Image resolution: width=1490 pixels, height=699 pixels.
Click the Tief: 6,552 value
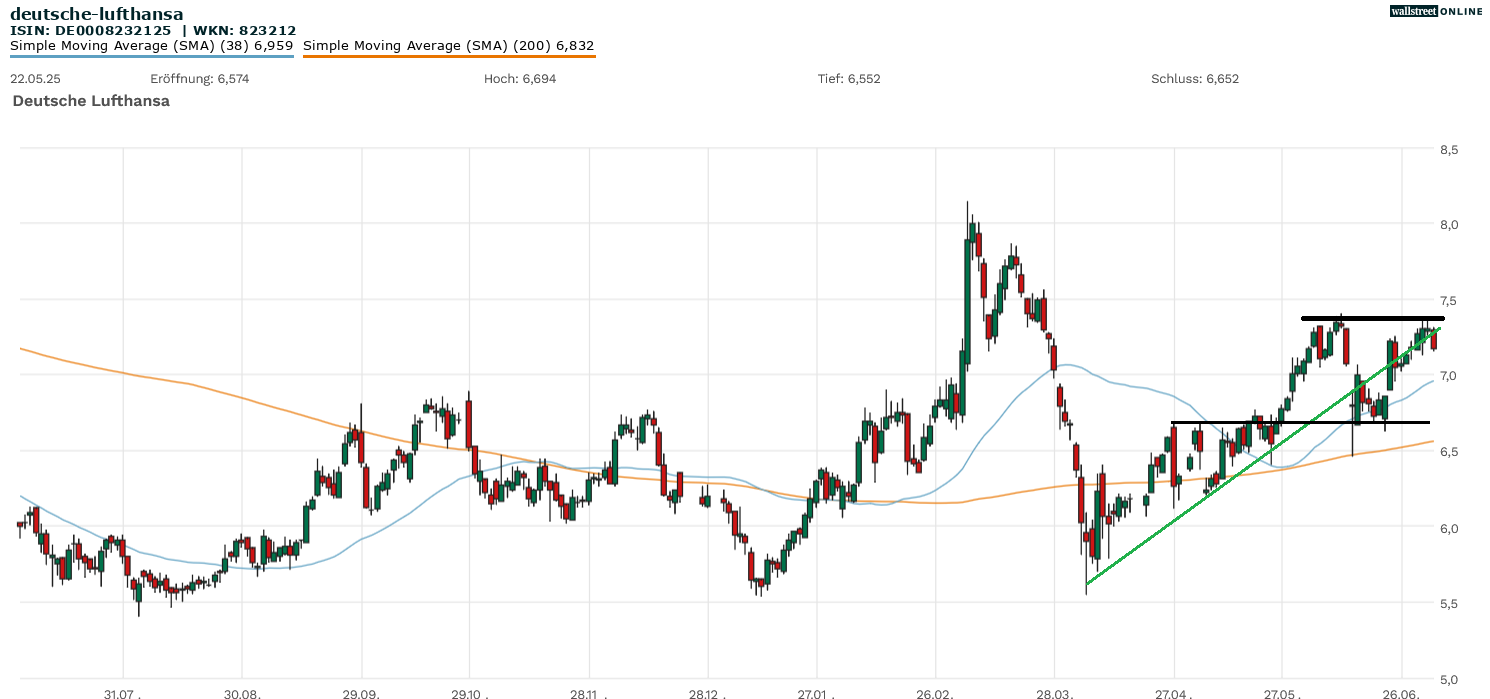click(x=849, y=79)
